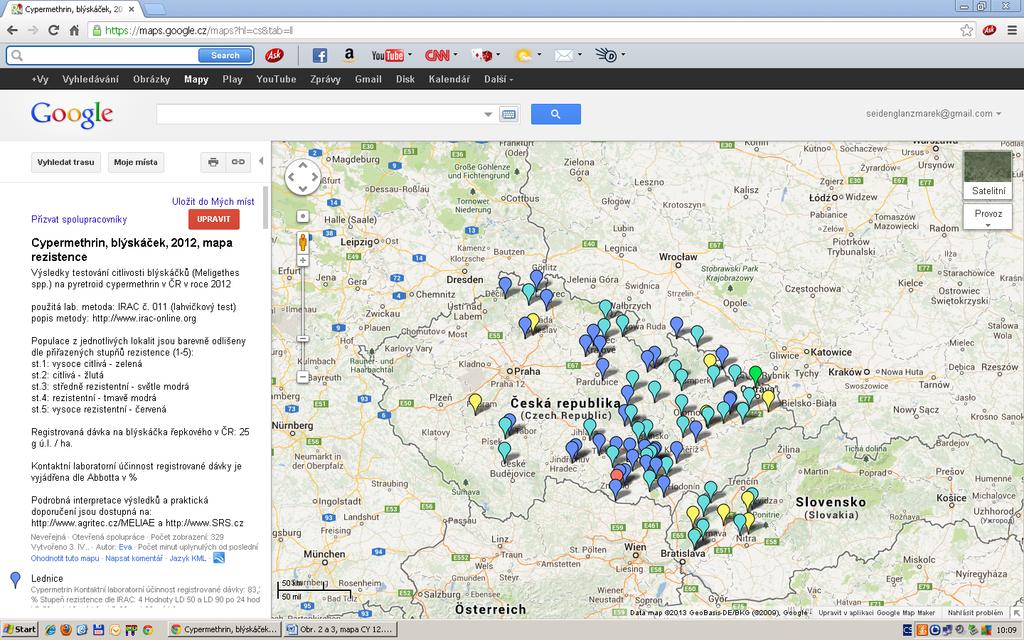Open Vyhledávání in the Google bar
The height and width of the screenshot is (640, 1024).
coord(90,79)
